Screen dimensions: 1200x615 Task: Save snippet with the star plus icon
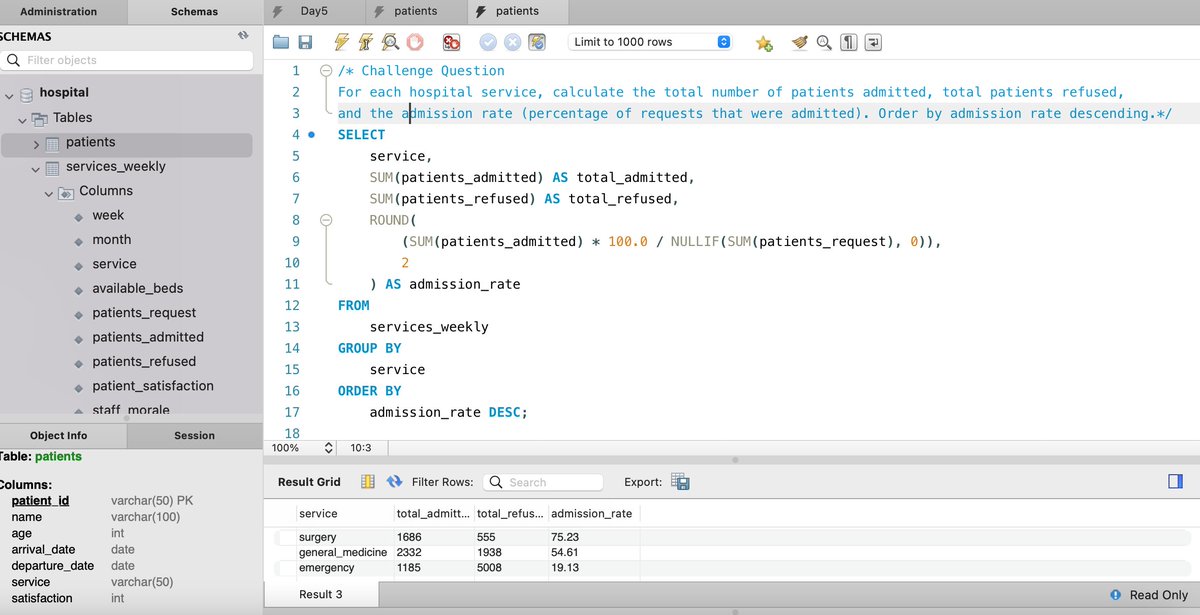point(764,42)
